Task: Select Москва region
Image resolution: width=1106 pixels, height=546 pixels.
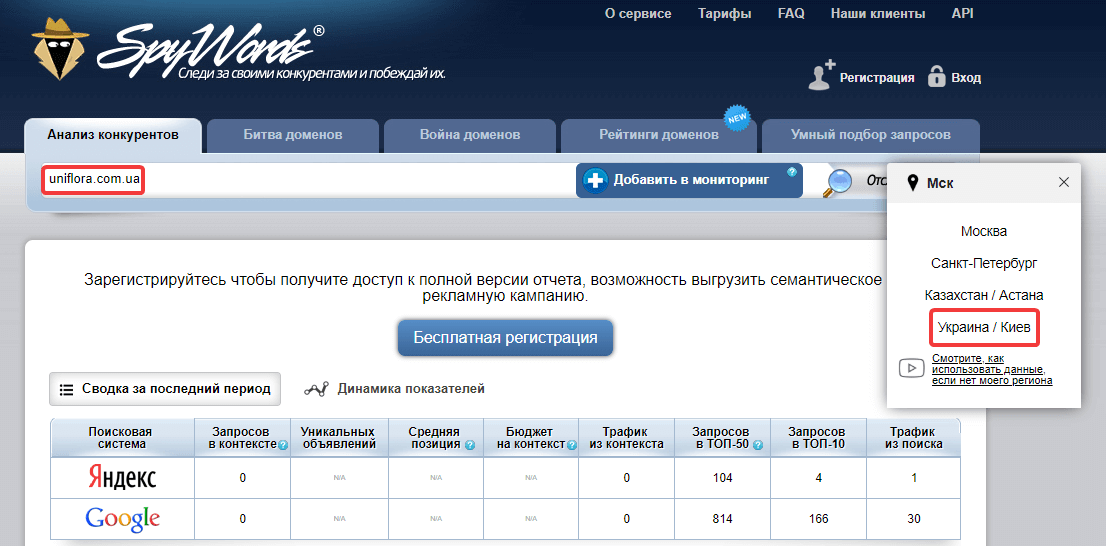Action: pos(983,231)
